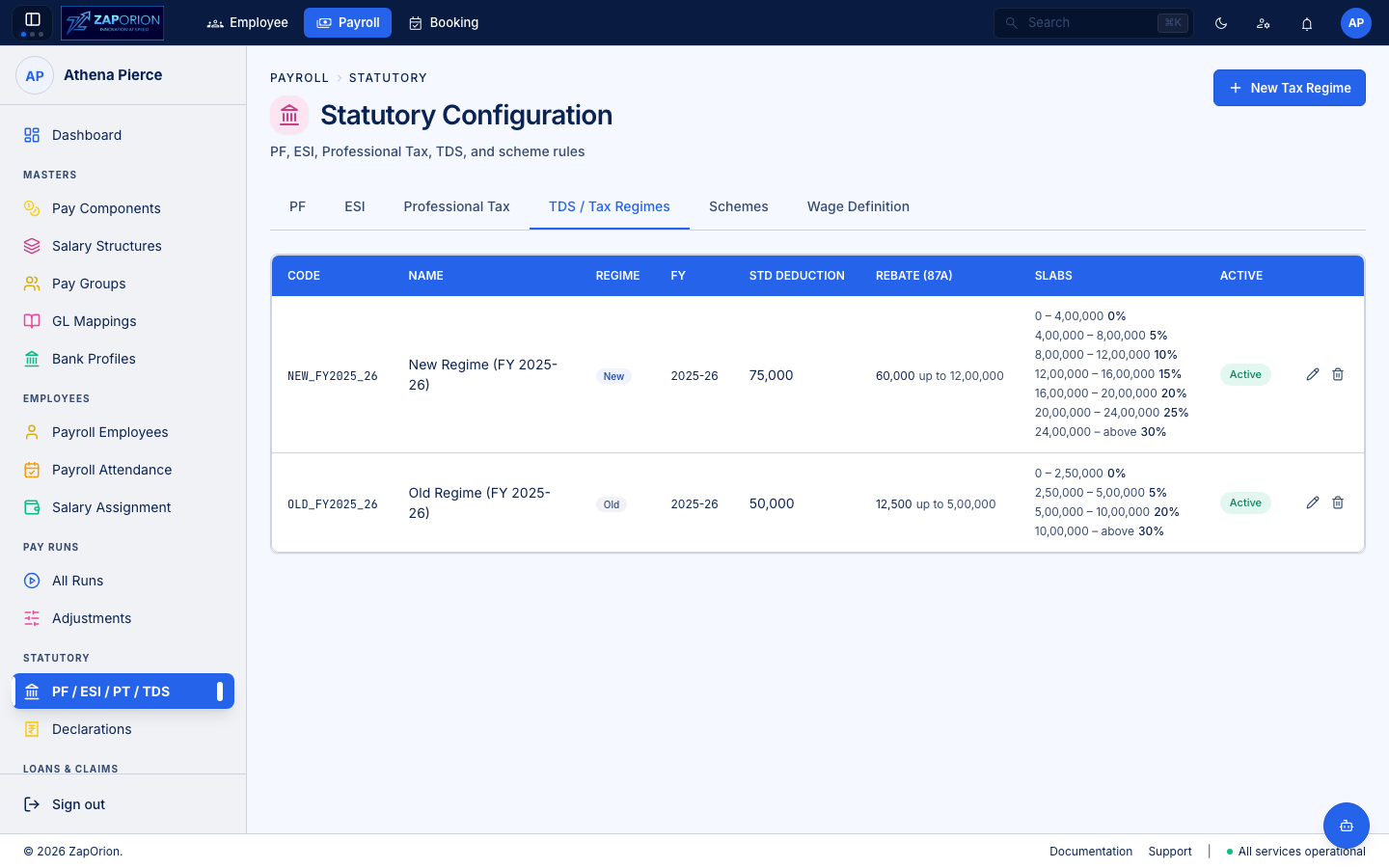Viewport: 1389px width, 868px height.
Task: Switch to the ESI tab
Action: pyautogui.click(x=355, y=206)
